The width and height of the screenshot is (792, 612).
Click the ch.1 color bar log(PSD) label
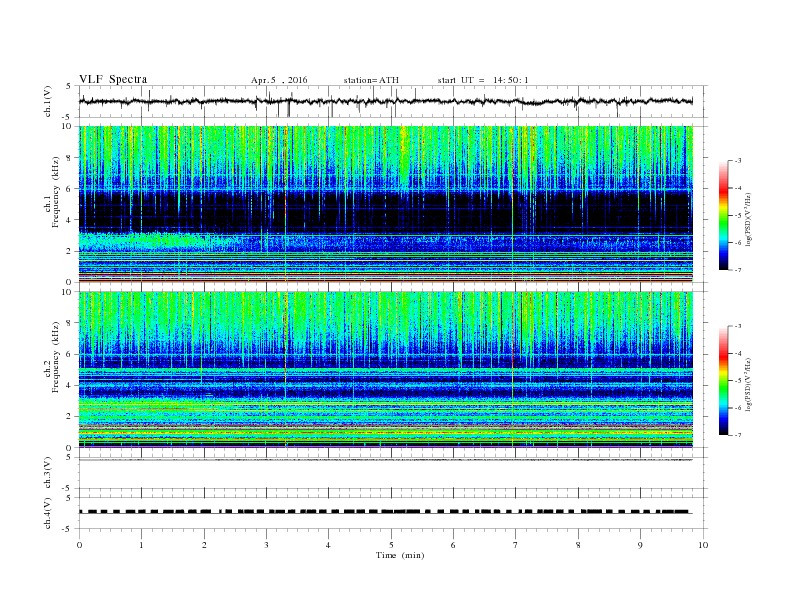click(749, 220)
